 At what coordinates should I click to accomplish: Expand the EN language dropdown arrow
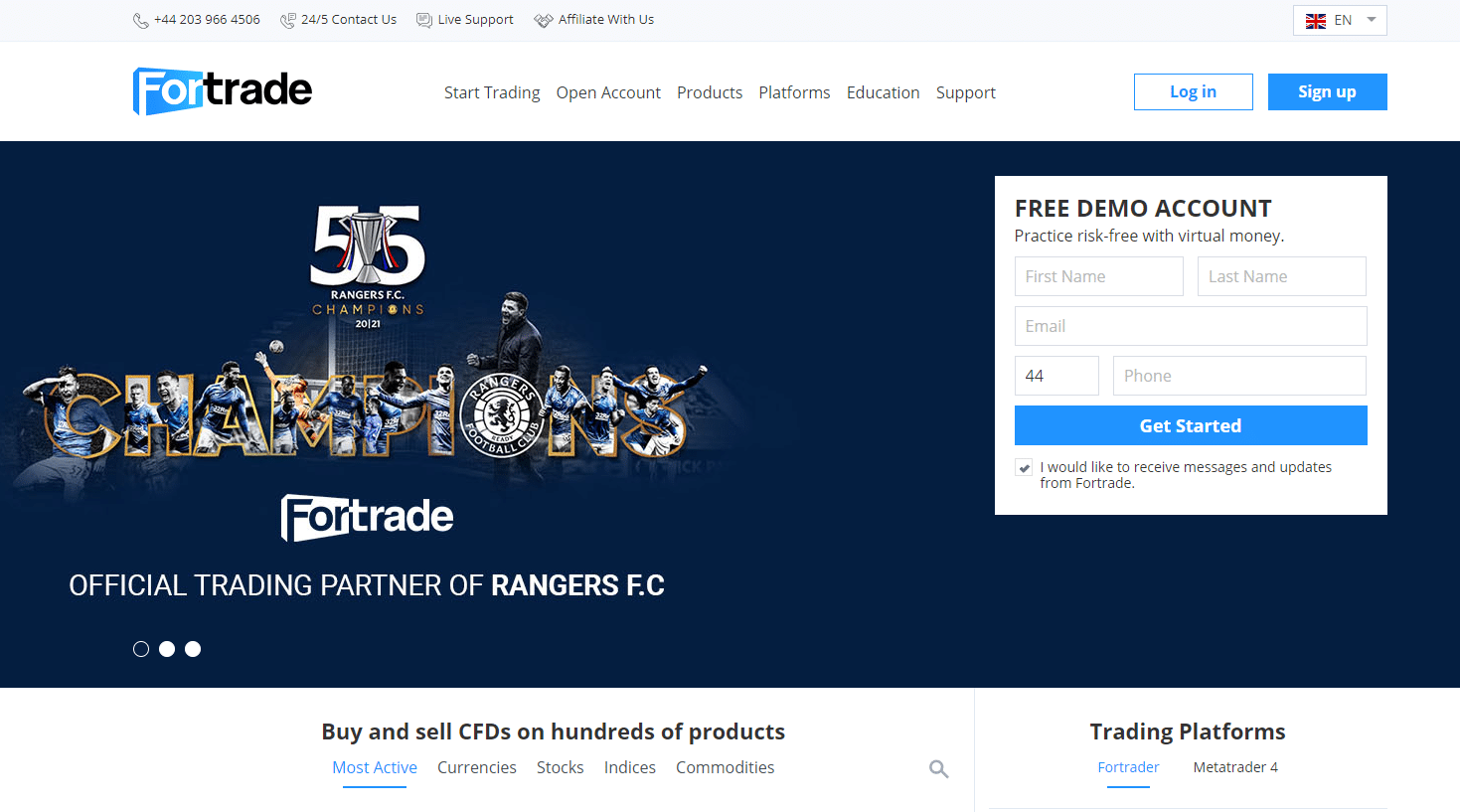point(1372,20)
